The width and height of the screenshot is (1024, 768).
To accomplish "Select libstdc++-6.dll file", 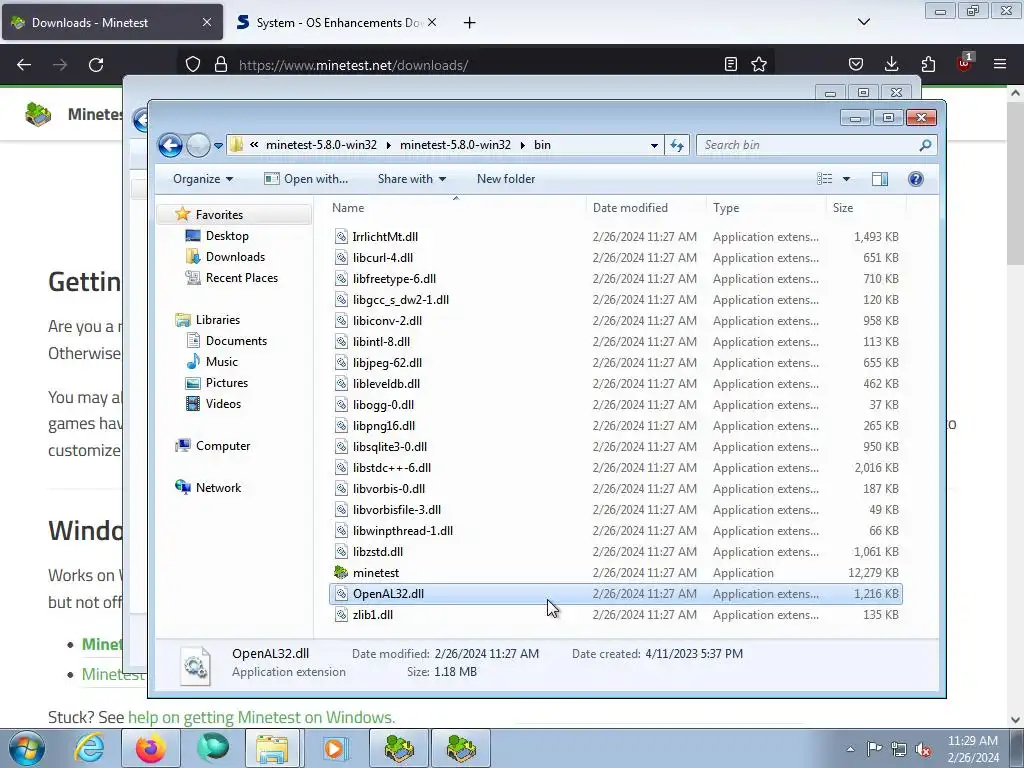I will coord(392,468).
